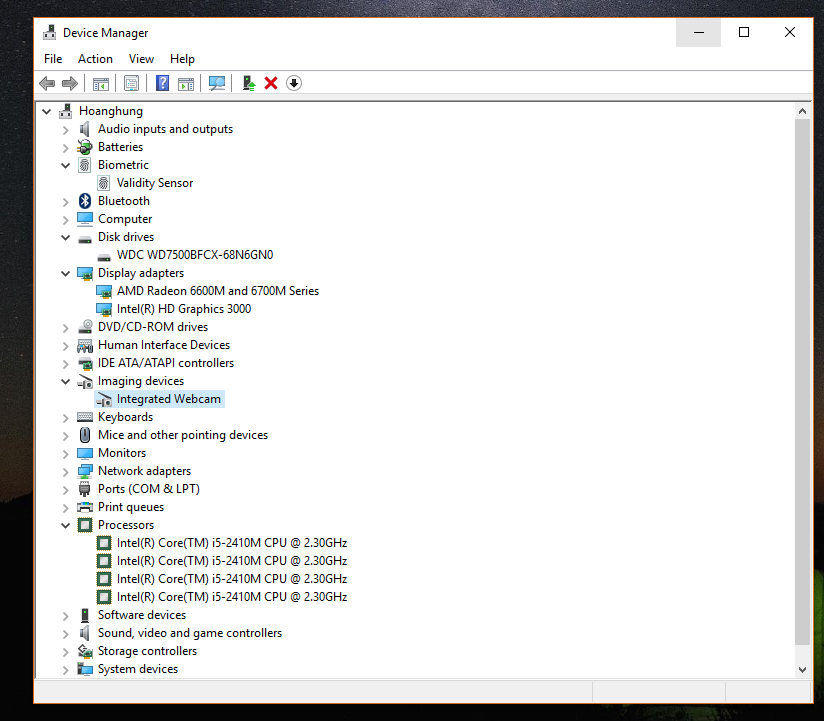Open the Action menu
The width and height of the screenshot is (824, 721).
(95, 59)
